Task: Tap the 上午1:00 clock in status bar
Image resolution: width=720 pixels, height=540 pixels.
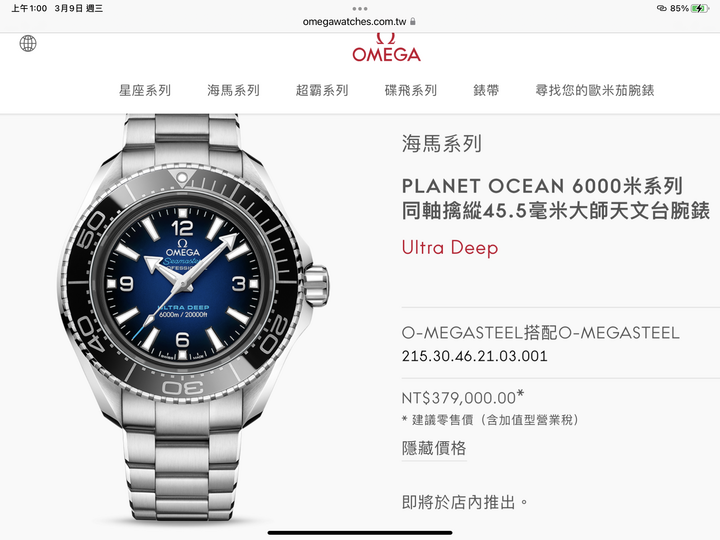Action: coord(29,8)
